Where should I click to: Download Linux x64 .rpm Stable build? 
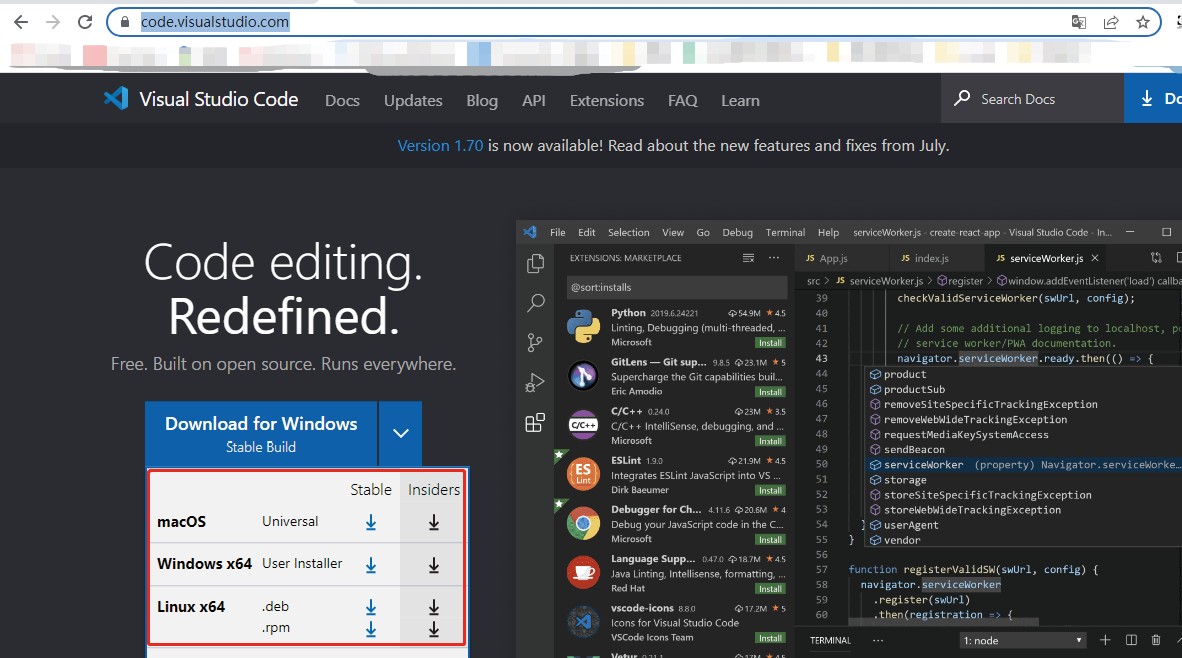point(371,629)
